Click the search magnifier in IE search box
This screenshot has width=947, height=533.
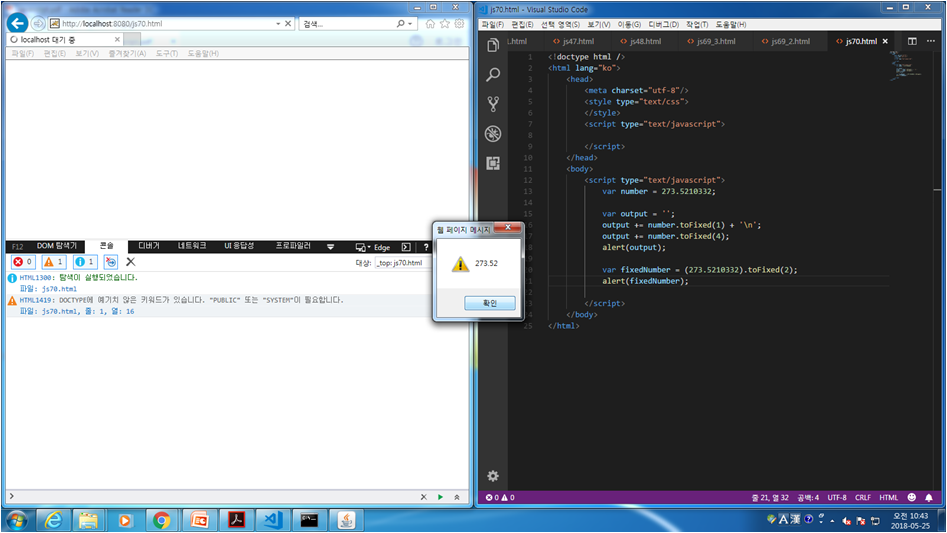click(400, 24)
